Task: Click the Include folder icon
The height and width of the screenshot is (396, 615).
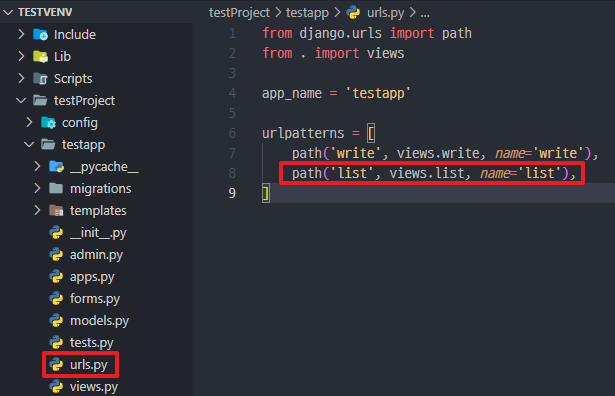Action: click(x=40, y=35)
